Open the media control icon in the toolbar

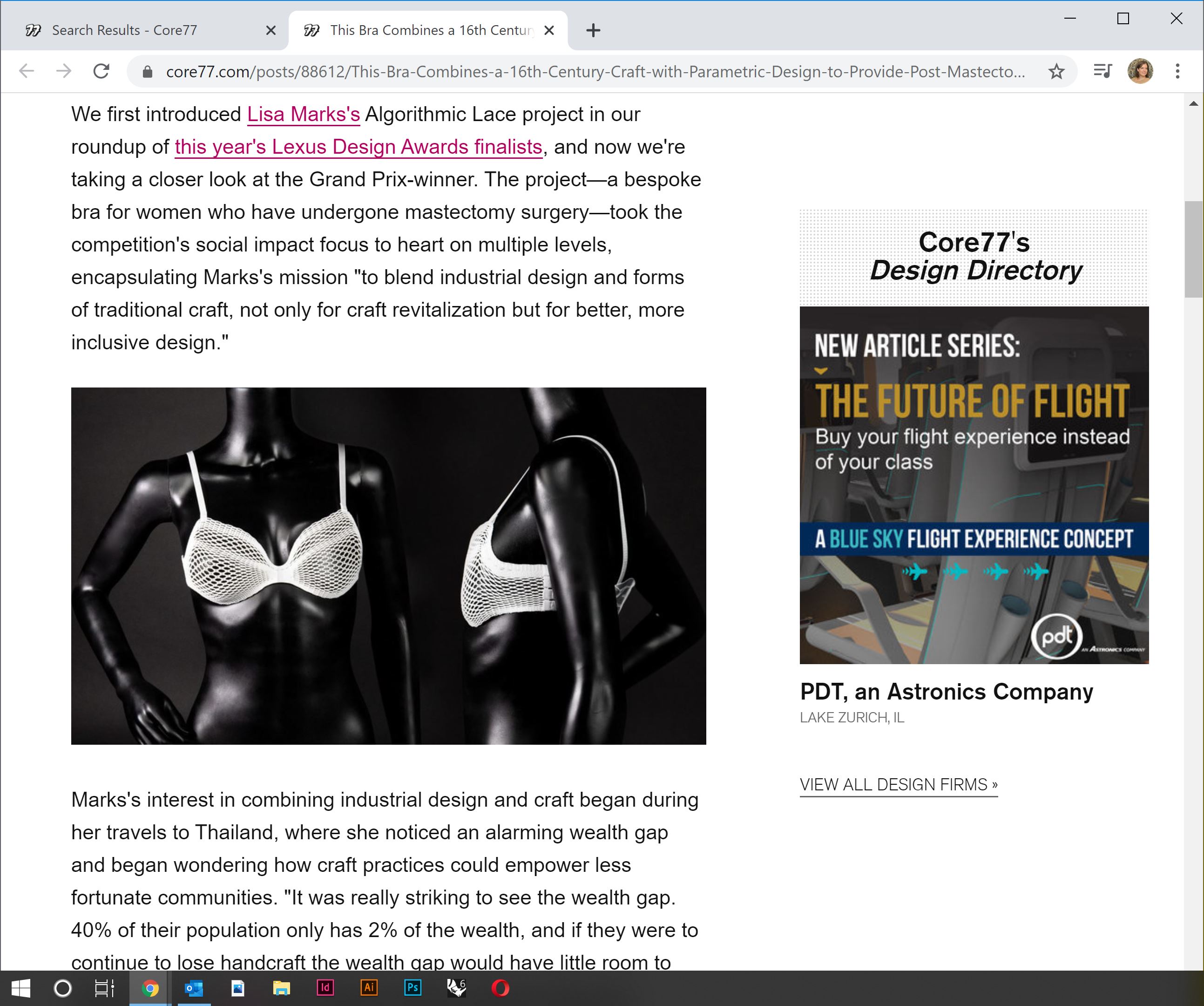click(x=1102, y=71)
